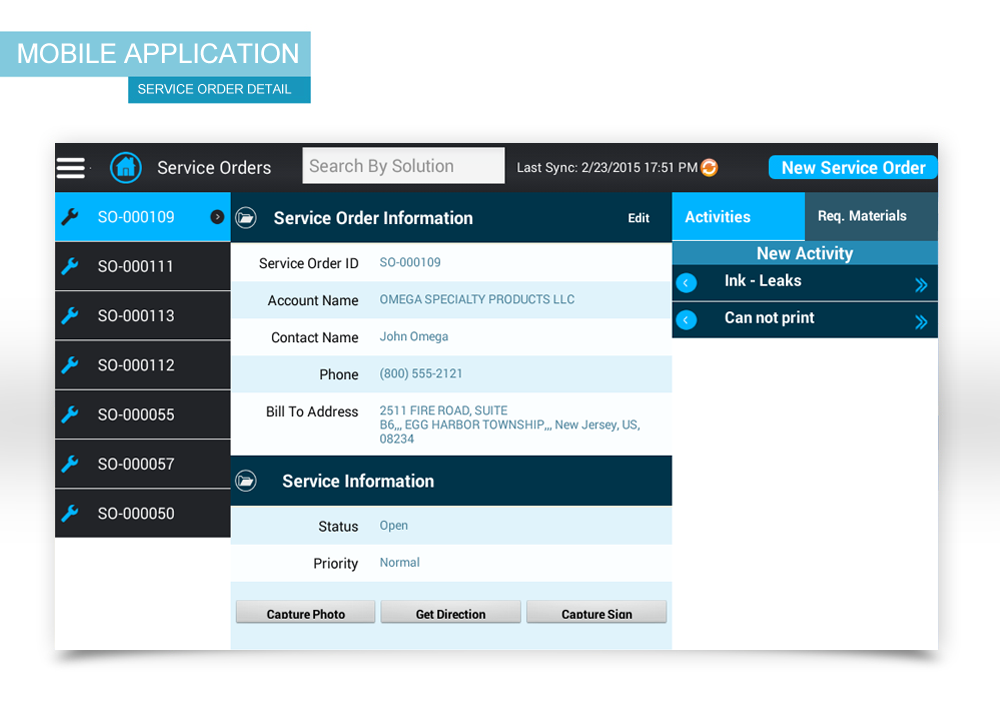Click the wrench icon beside SO-000055
The height and width of the screenshot is (723, 1000).
pyautogui.click(x=70, y=414)
